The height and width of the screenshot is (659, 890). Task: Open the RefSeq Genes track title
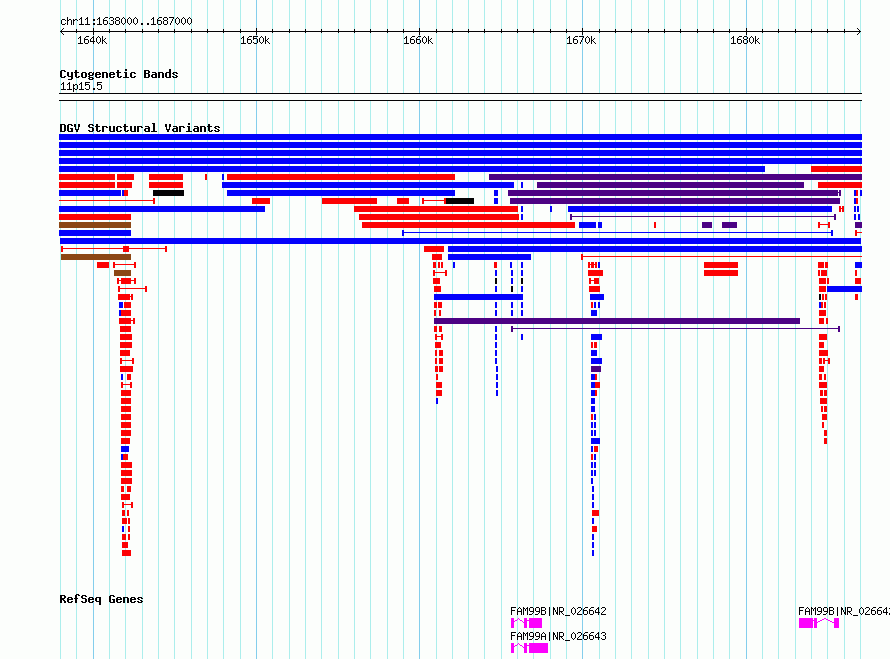[x=101, y=599]
